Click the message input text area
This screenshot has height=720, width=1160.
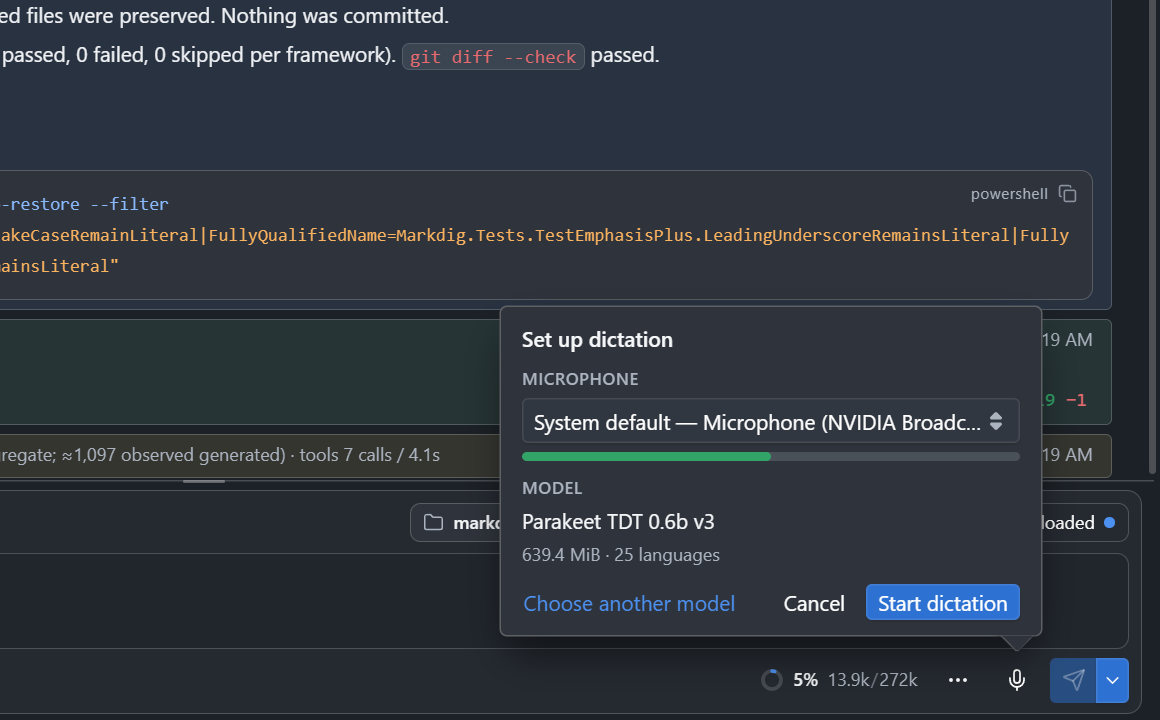pyautogui.click(x=252, y=601)
